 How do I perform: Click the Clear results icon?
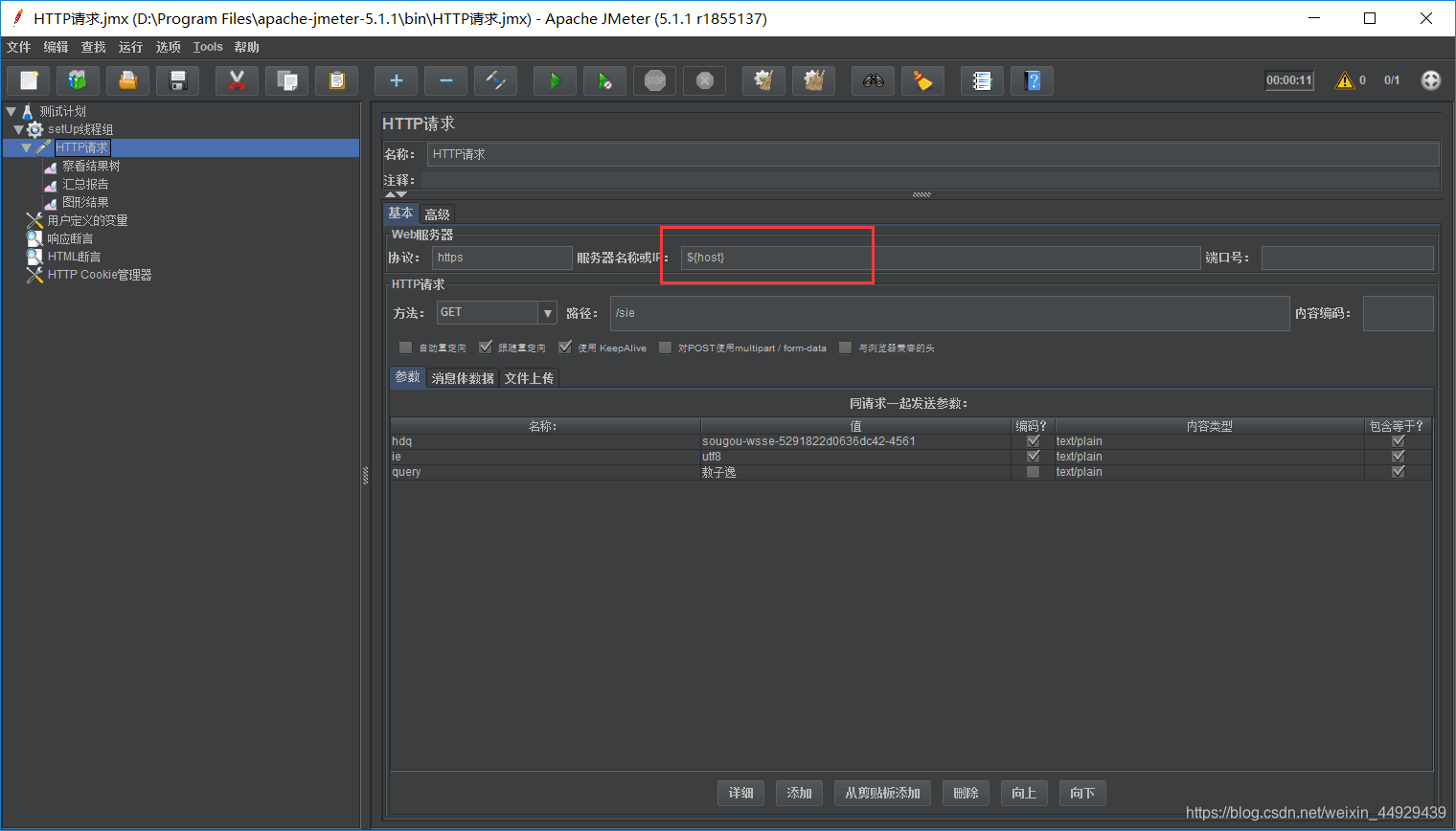(763, 80)
